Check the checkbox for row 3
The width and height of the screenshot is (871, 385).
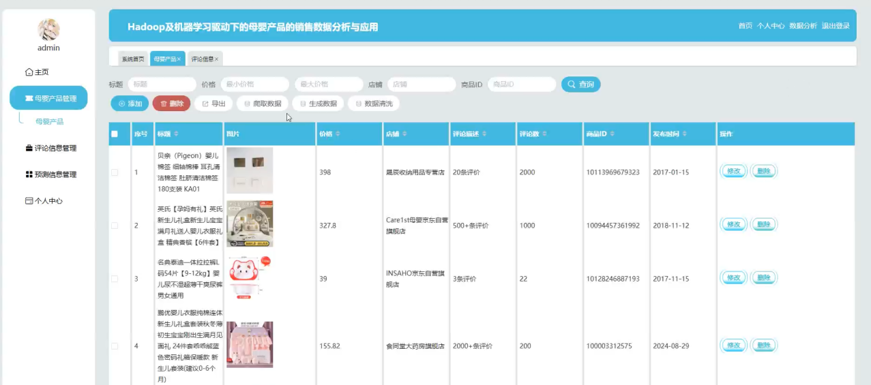[114, 278]
